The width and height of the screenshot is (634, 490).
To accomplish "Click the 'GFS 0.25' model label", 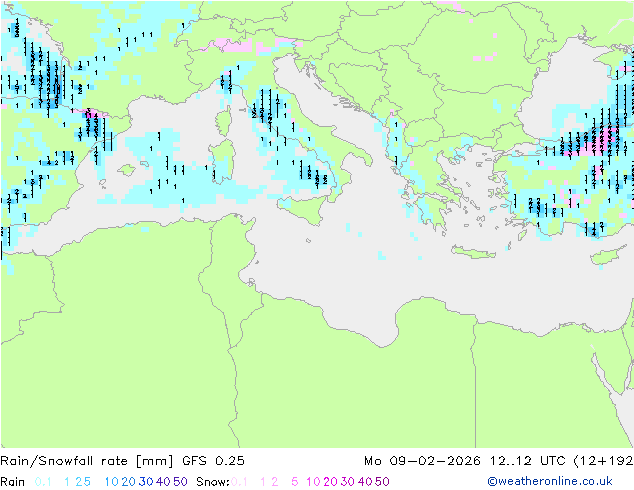I will pos(213,461).
